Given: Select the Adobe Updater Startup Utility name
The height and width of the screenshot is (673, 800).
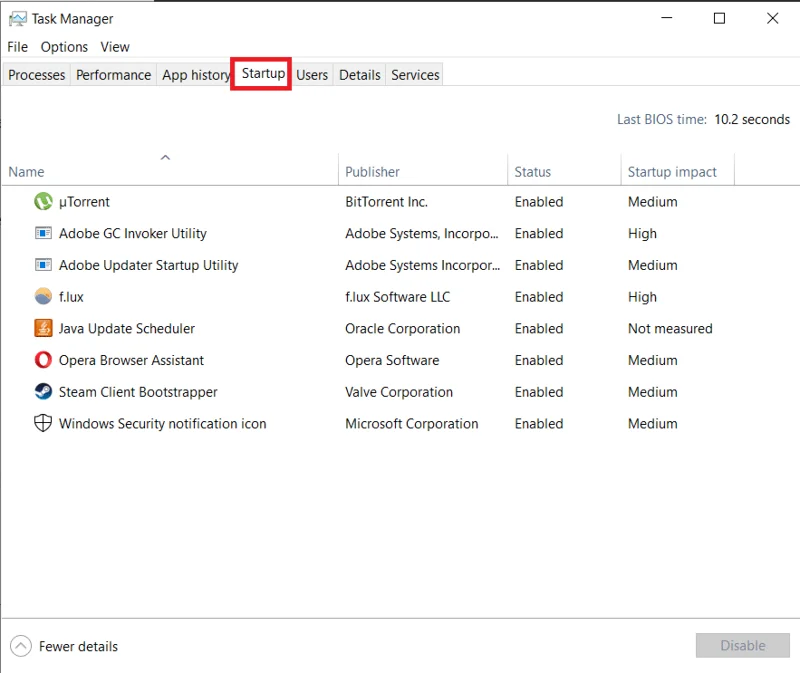Looking at the screenshot, I should (148, 265).
